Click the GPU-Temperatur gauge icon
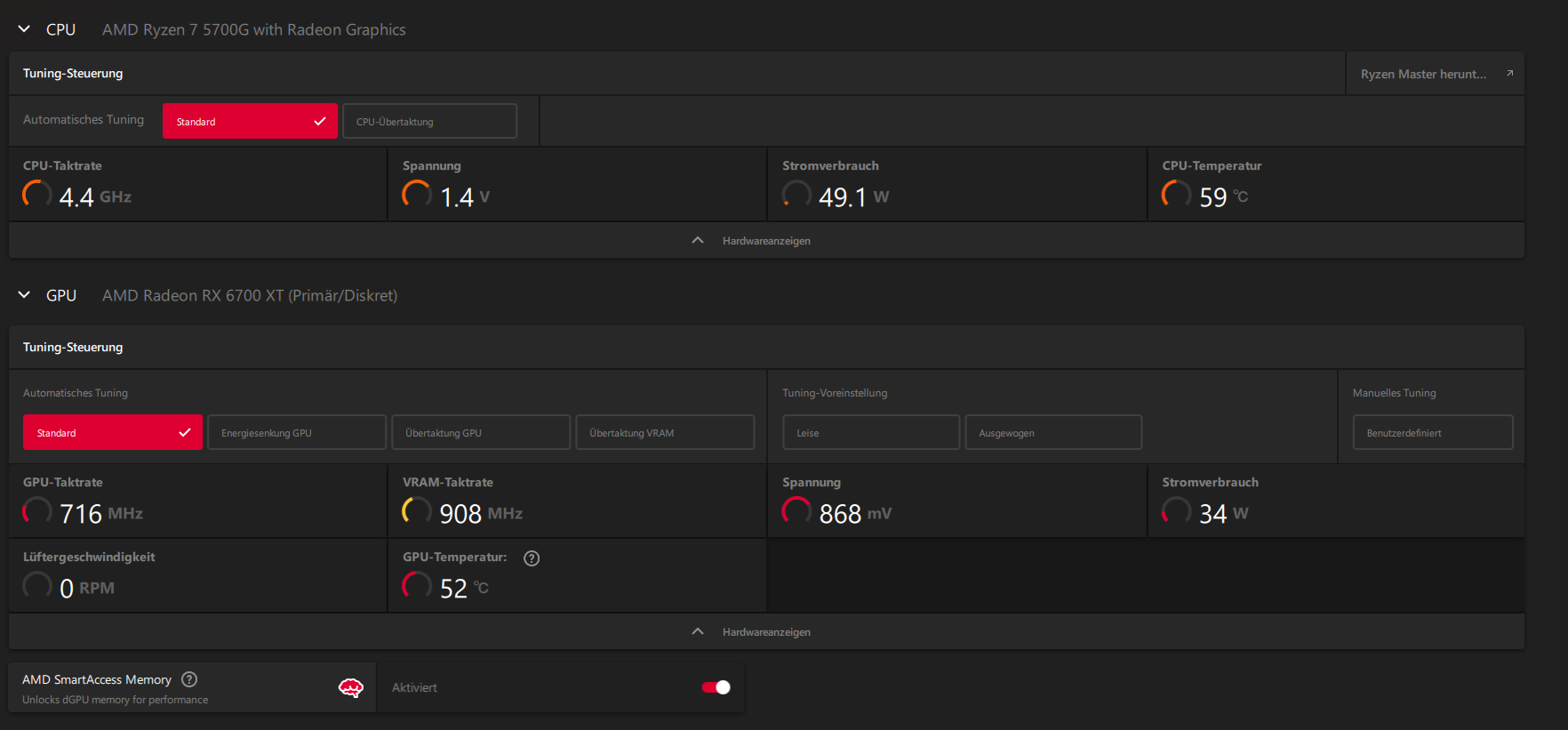Screen dimensions: 1568x730 pos(417,586)
